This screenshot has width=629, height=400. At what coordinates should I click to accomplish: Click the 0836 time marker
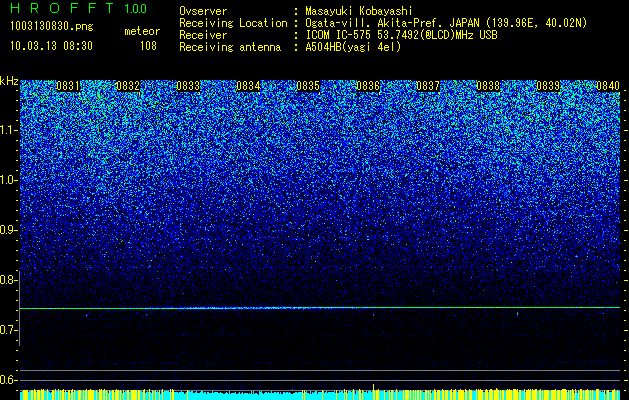368,86
